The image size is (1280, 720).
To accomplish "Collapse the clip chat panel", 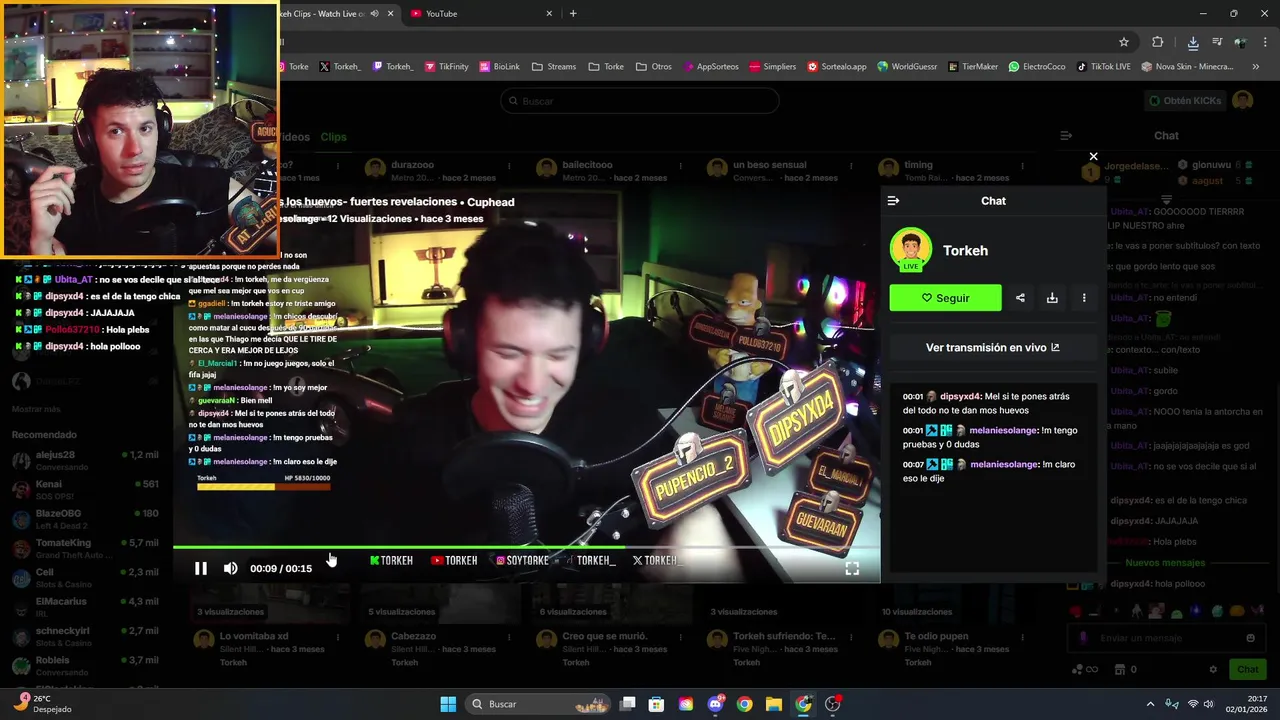I will pyautogui.click(x=893, y=201).
